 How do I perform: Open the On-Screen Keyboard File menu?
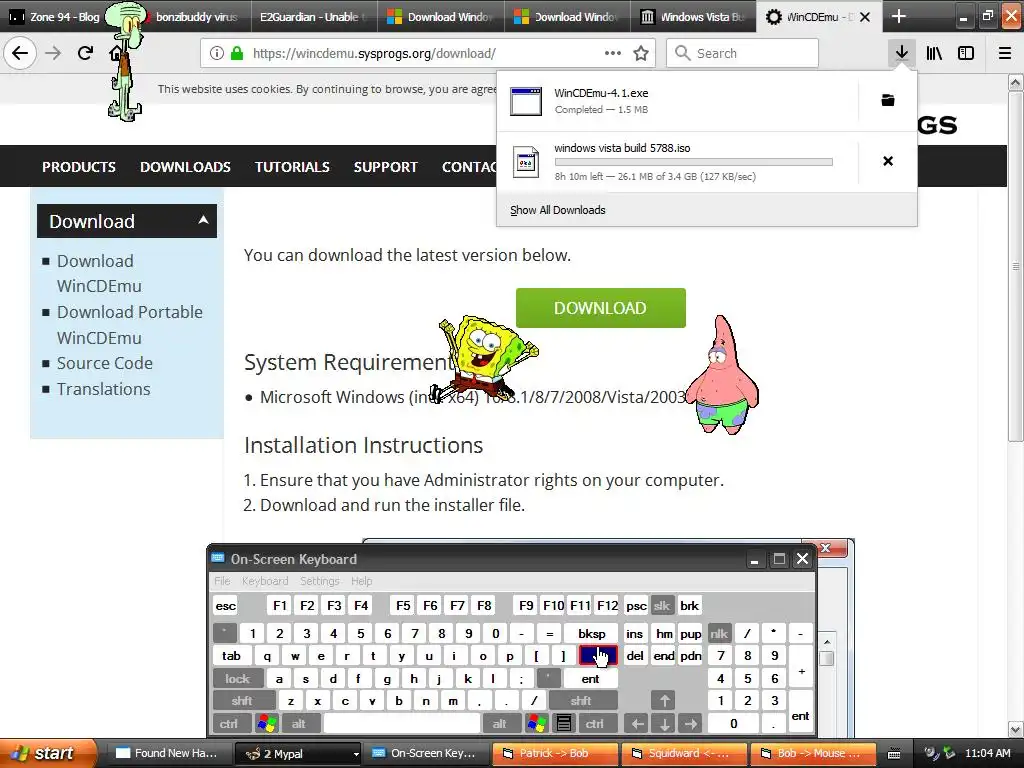[222, 581]
